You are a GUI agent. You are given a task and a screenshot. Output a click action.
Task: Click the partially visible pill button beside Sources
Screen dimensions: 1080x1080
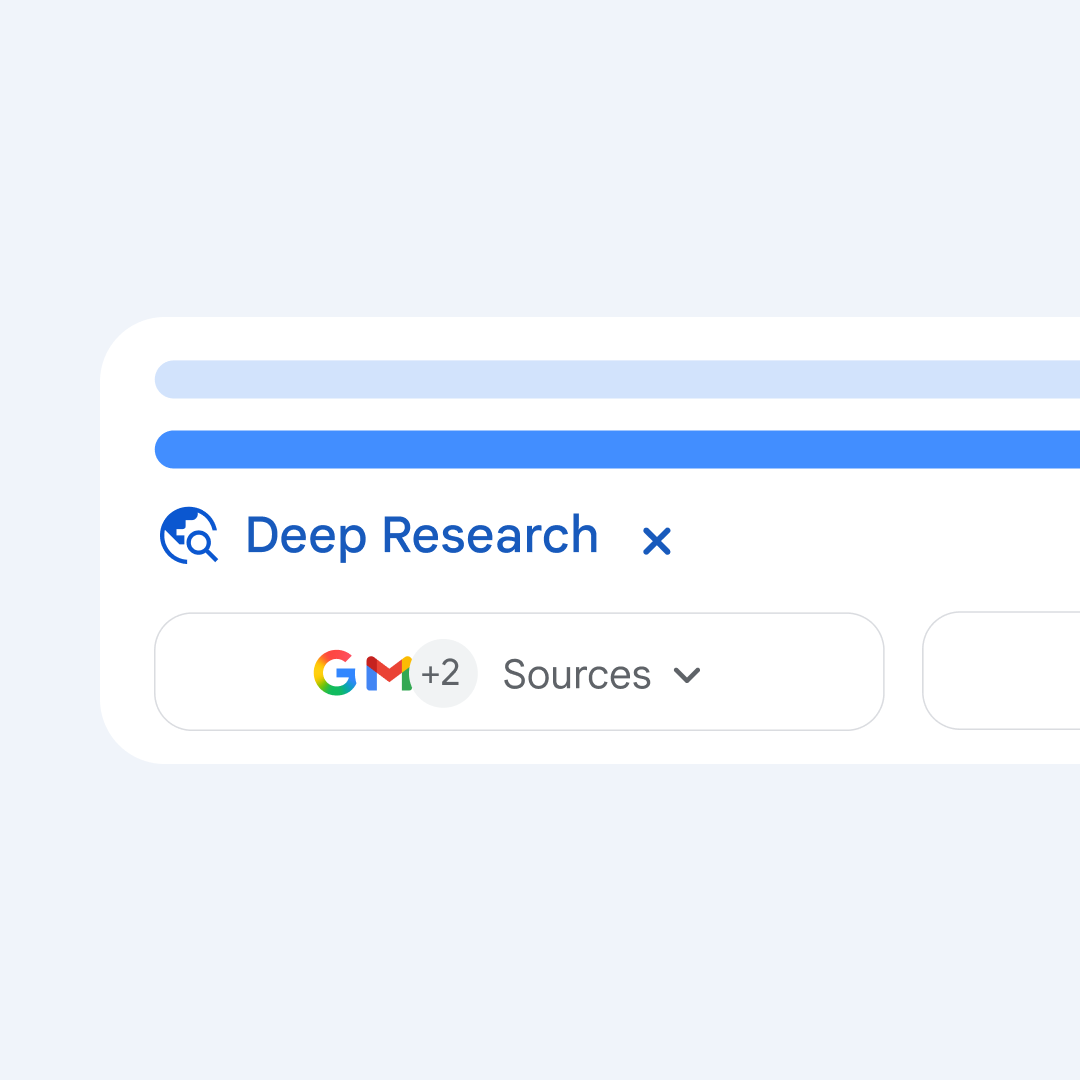coord(1001,670)
